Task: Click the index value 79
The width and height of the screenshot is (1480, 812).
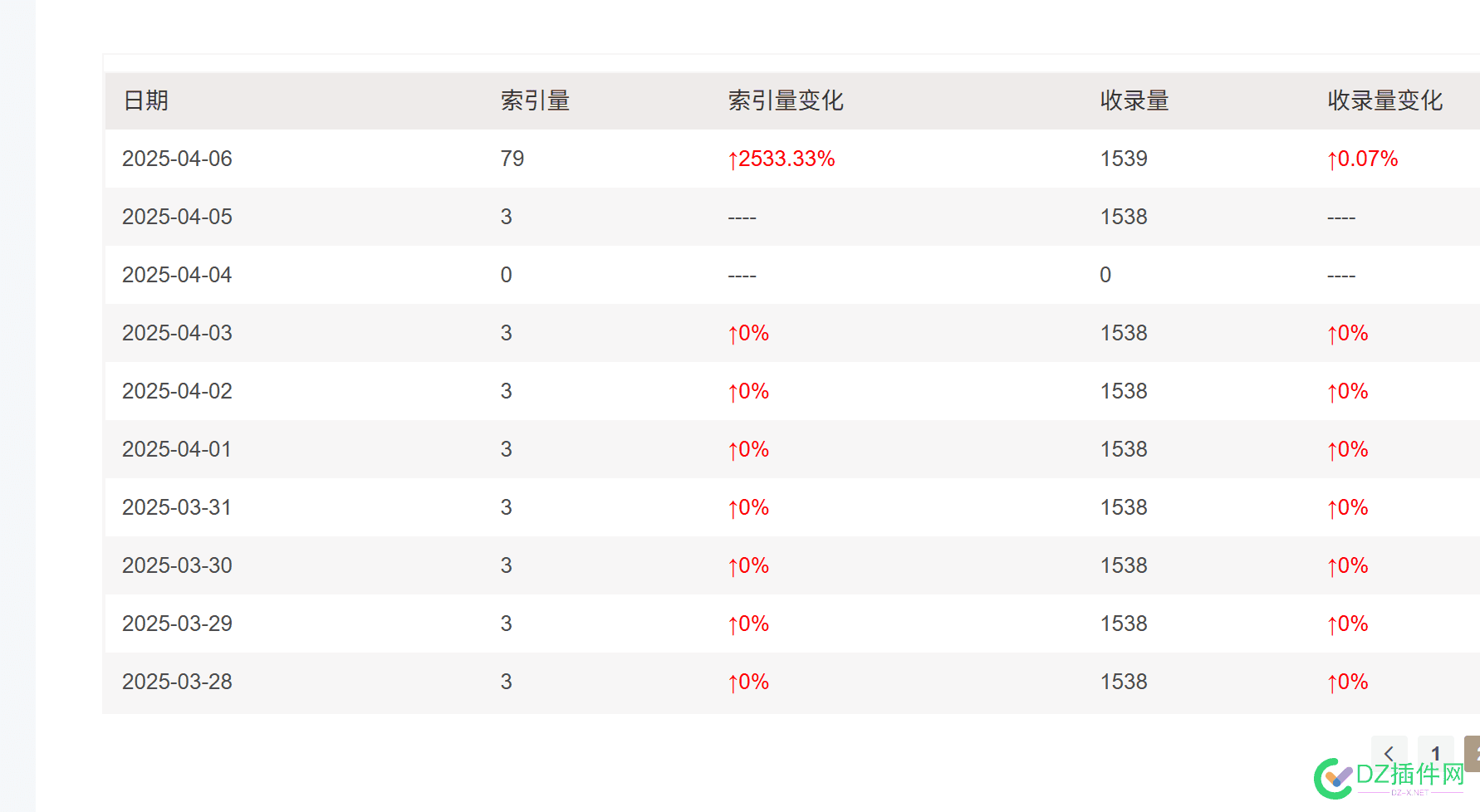Action: point(512,159)
